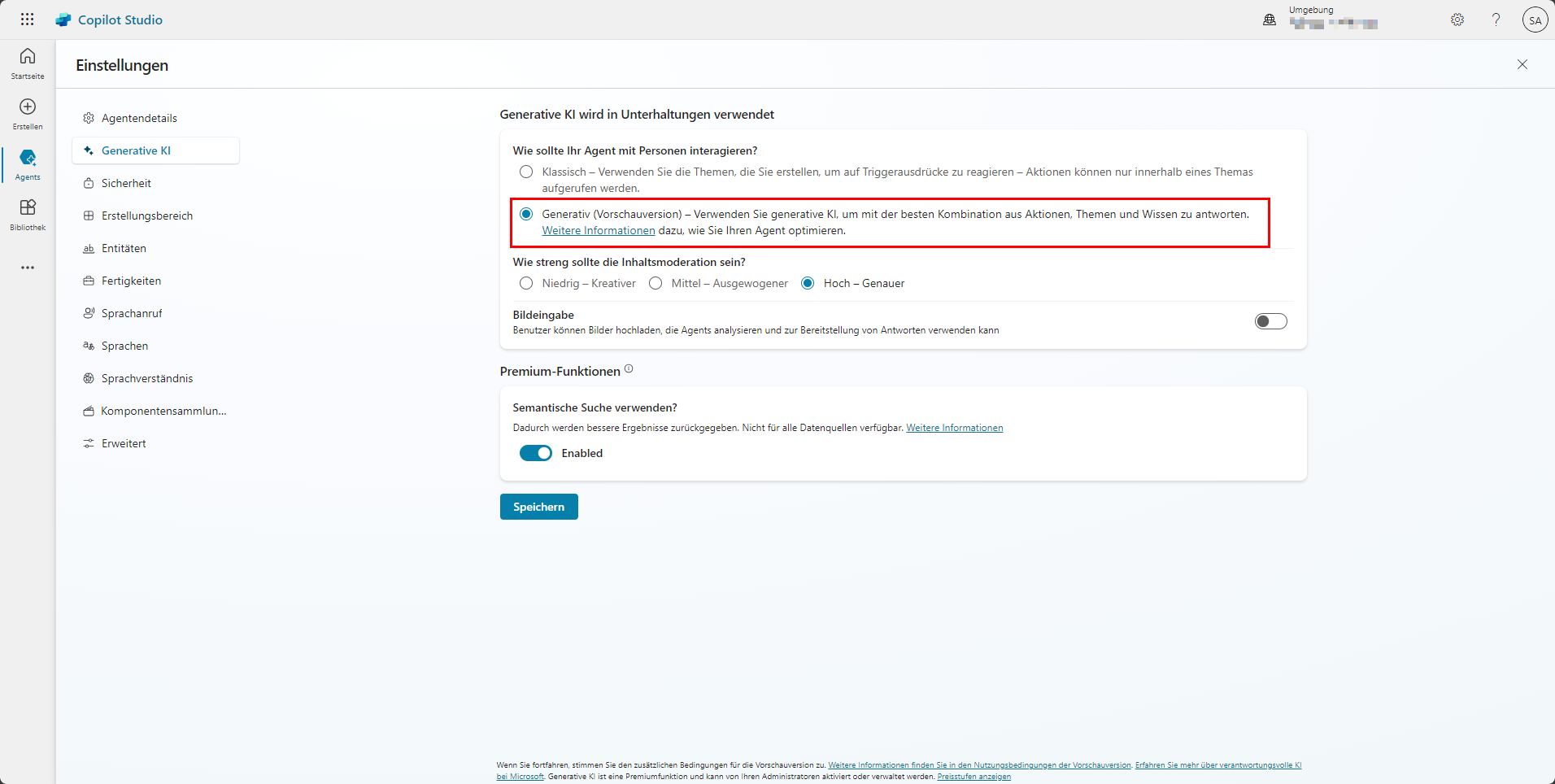
Task: Click the Umgebung environment selector
Action: click(1333, 19)
